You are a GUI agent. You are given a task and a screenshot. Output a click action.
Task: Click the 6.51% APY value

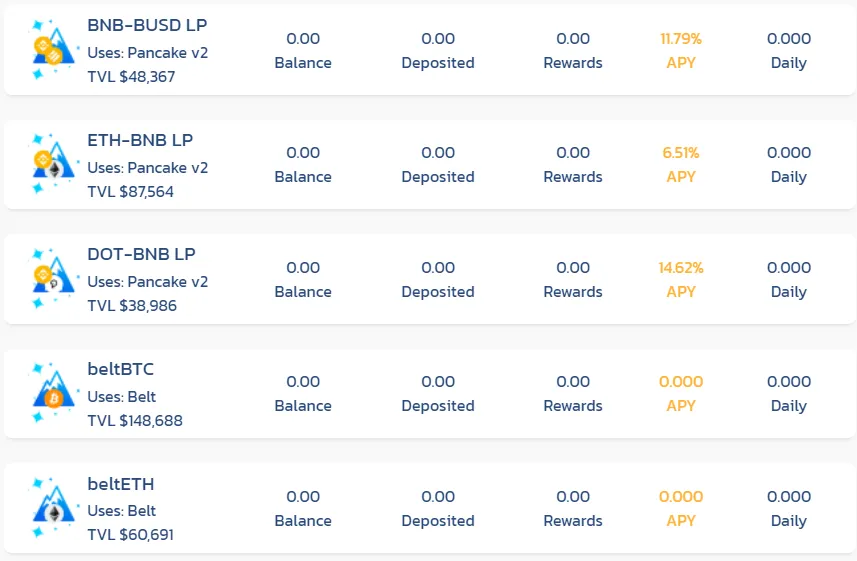pyautogui.click(x=680, y=153)
